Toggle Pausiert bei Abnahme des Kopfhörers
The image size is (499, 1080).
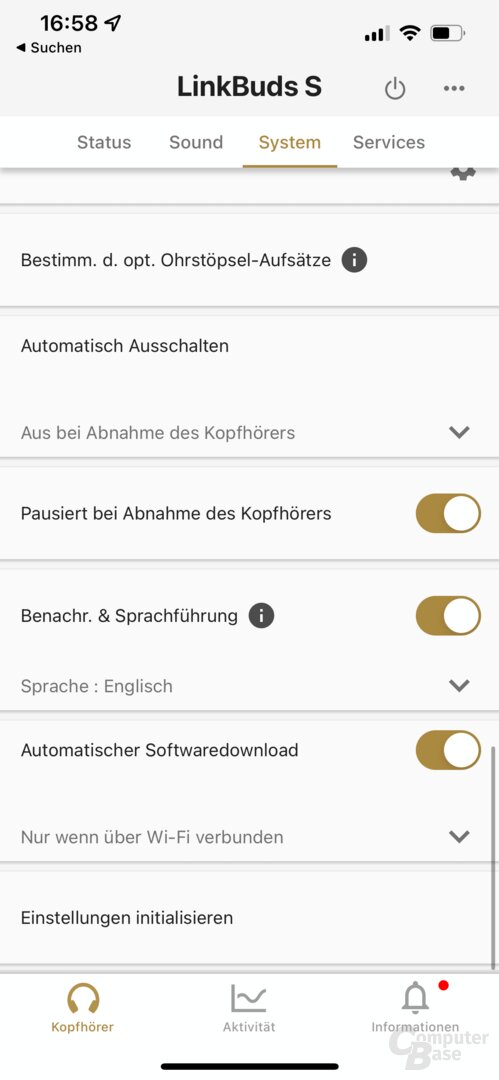(448, 513)
